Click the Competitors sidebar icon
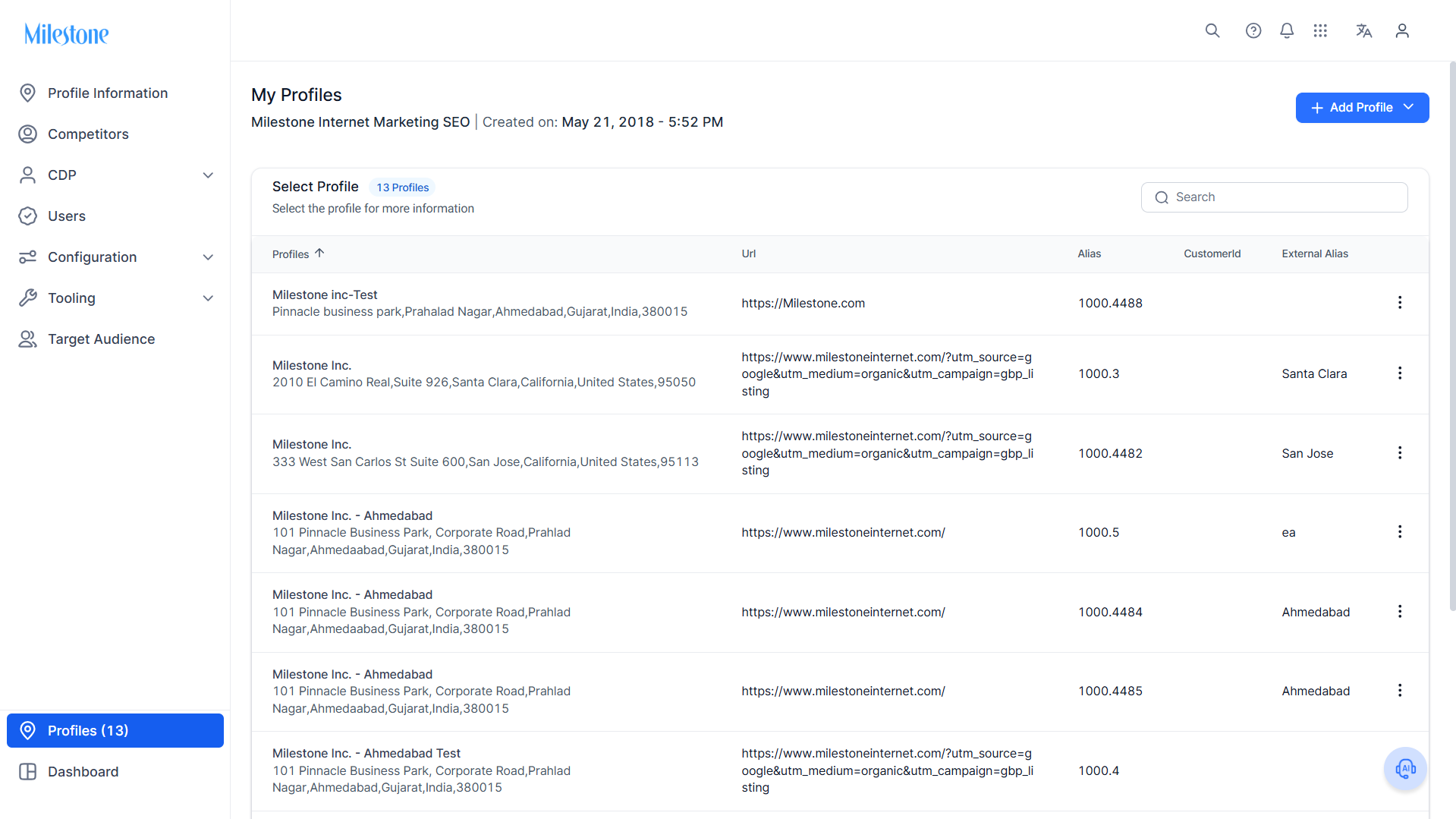The height and width of the screenshot is (819, 1456). (28, 134)
